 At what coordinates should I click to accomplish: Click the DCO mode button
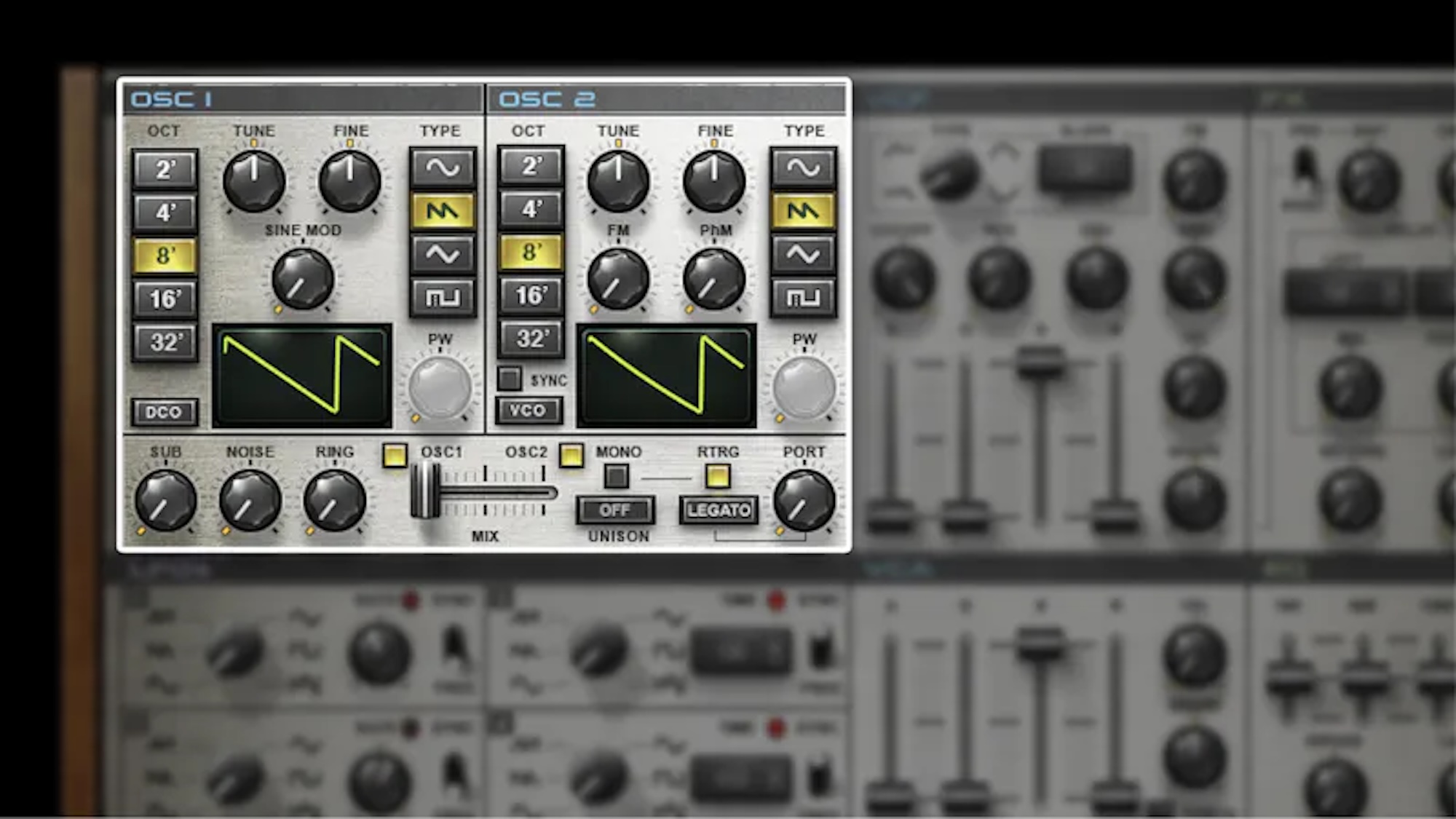(x=165, y=412)
